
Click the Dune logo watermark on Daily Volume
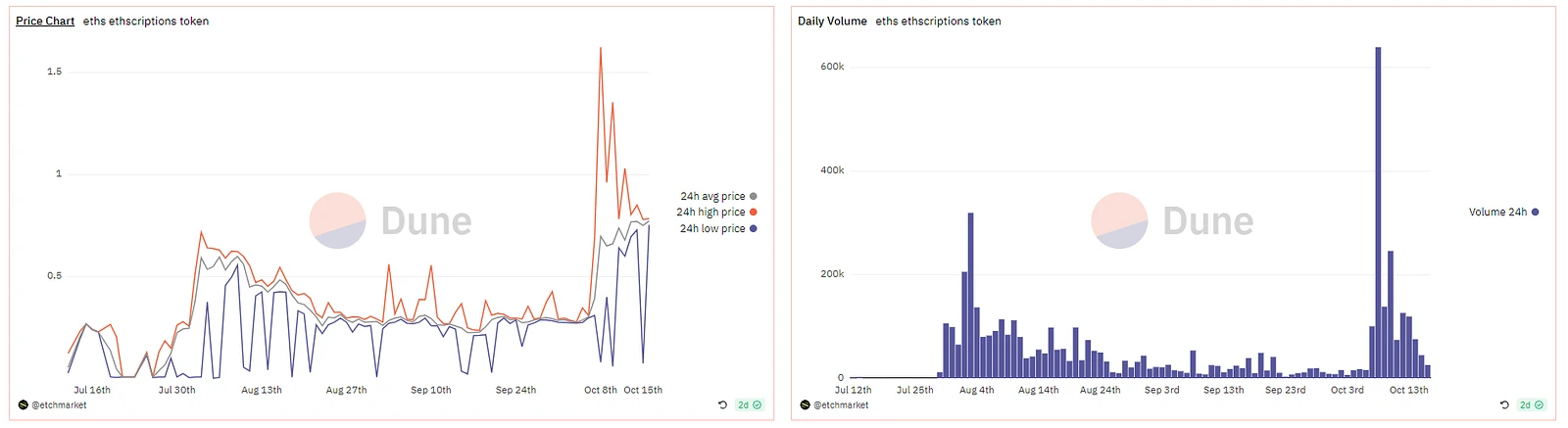tap(1172, 220)
